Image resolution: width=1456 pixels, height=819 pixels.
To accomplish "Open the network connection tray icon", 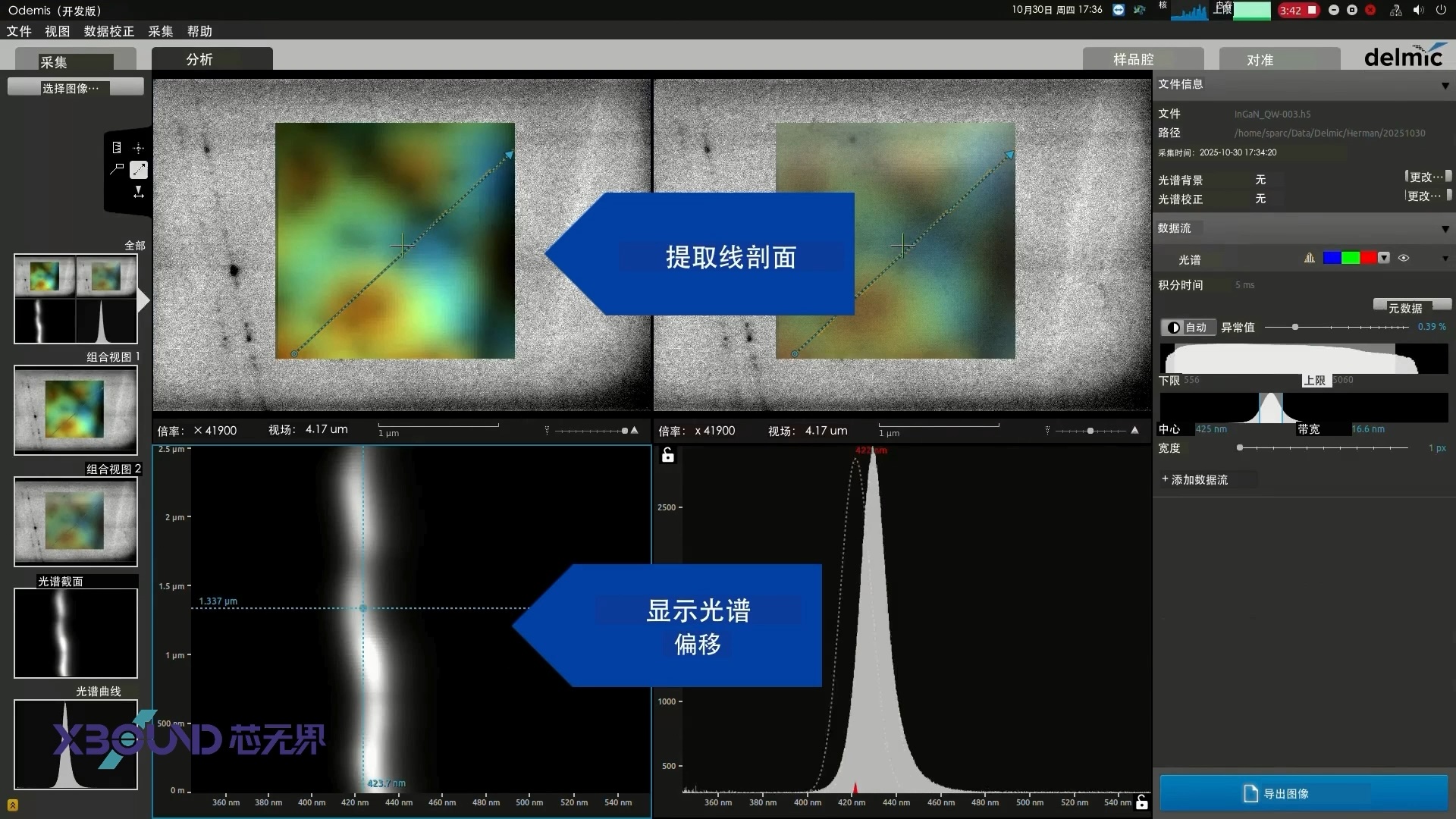I will (1395, 10).
